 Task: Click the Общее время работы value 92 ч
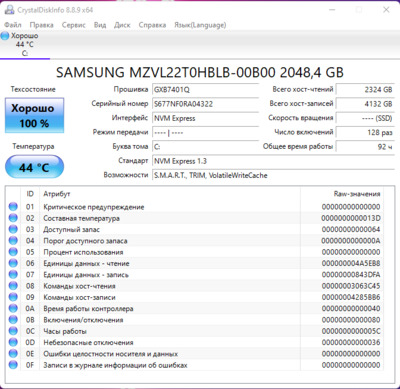click(365, 147)
